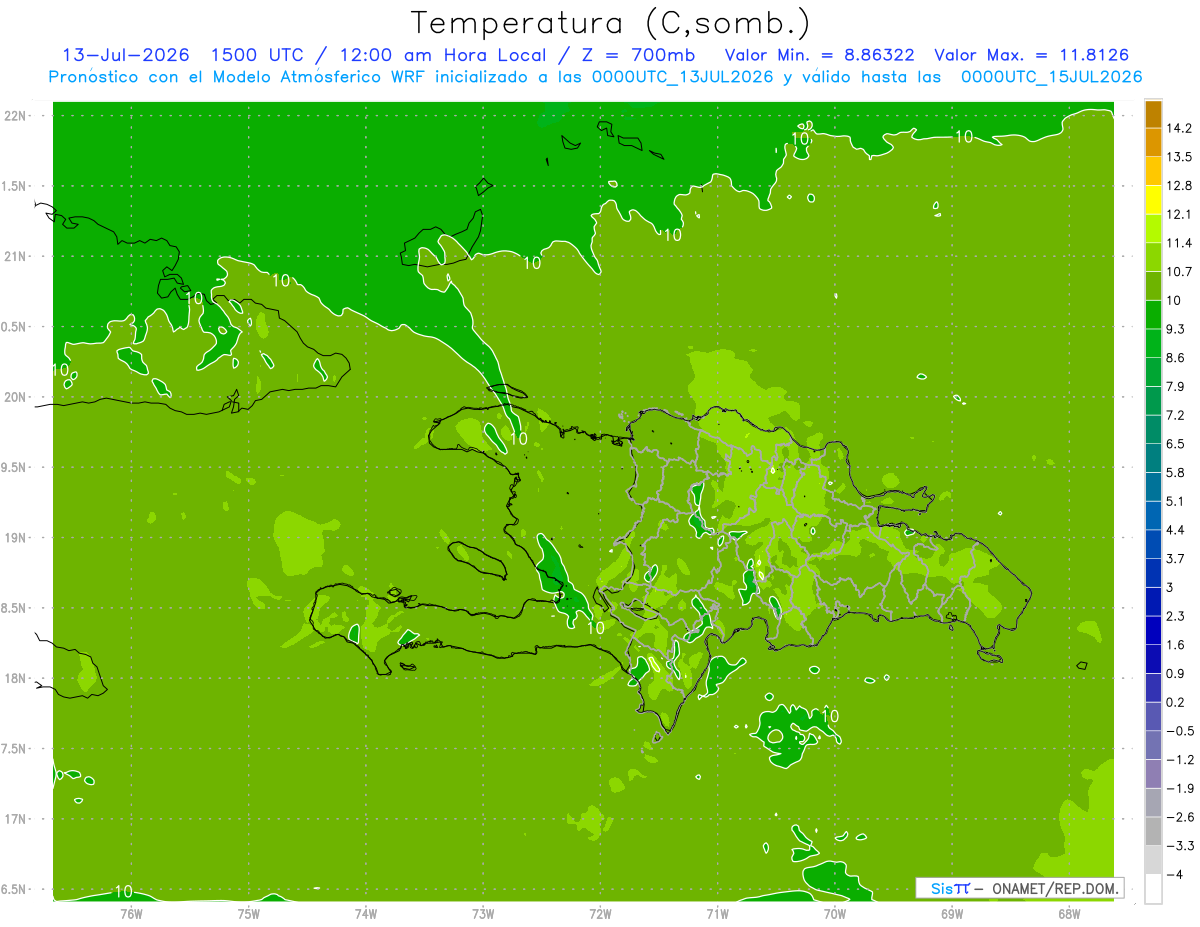Click 'Valor Max. = 11.8126' text
Image resolution: width=1200 pixels, height=927 pixels.
point(1032,54)
